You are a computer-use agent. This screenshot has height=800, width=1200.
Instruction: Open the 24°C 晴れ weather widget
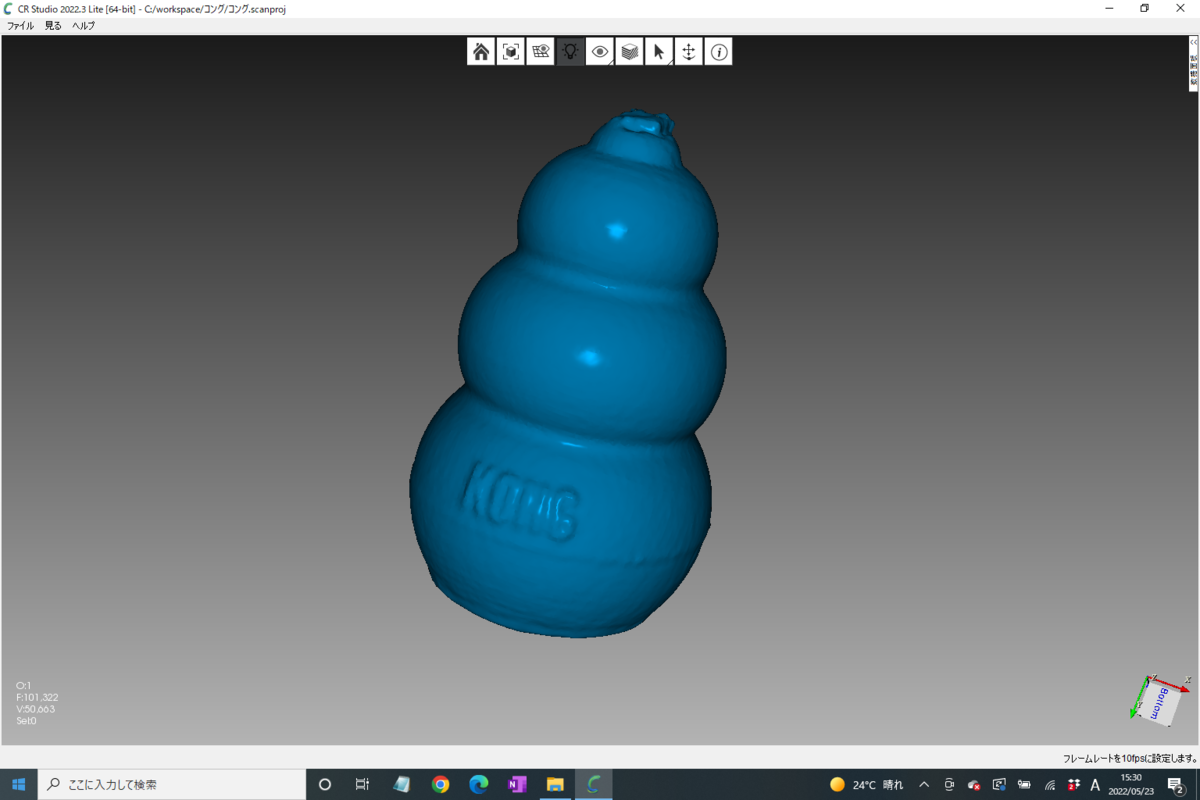point(866,785)
